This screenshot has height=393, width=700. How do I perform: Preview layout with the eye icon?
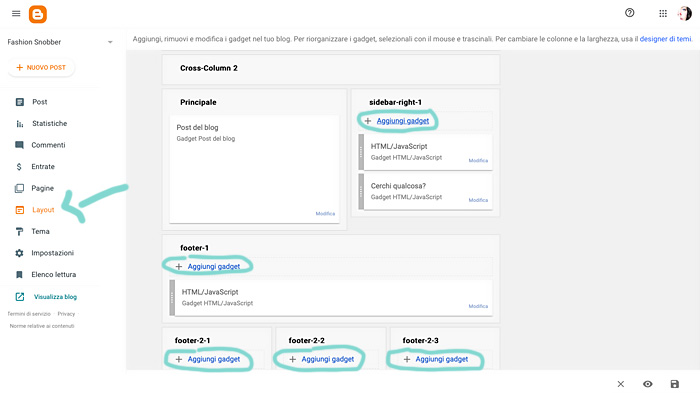(648, 384)
